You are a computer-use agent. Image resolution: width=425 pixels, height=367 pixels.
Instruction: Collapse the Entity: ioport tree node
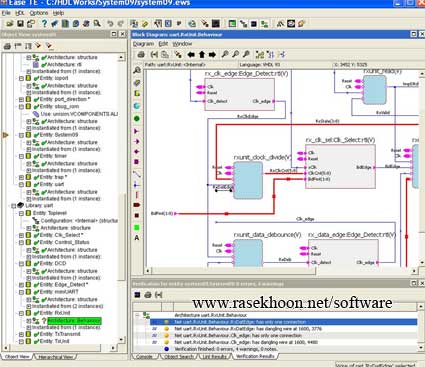(x=21, y=78)
